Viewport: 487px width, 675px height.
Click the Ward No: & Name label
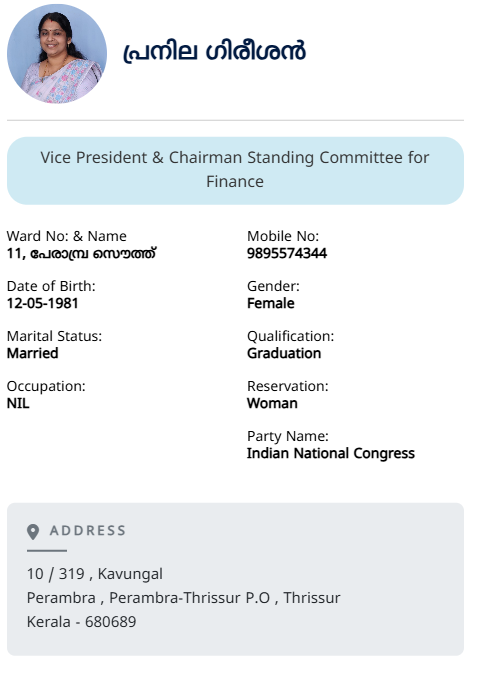click(x=67, y=236)
